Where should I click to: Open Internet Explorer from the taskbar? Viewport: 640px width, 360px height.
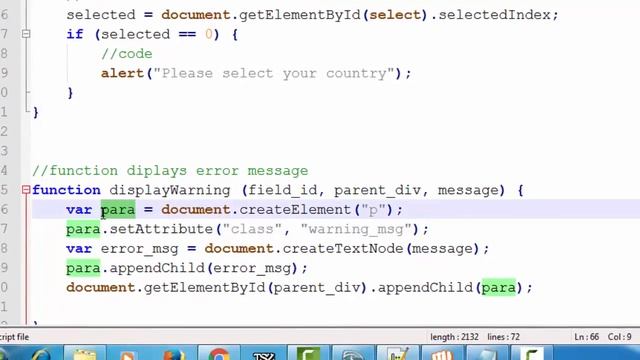point(42,353)
